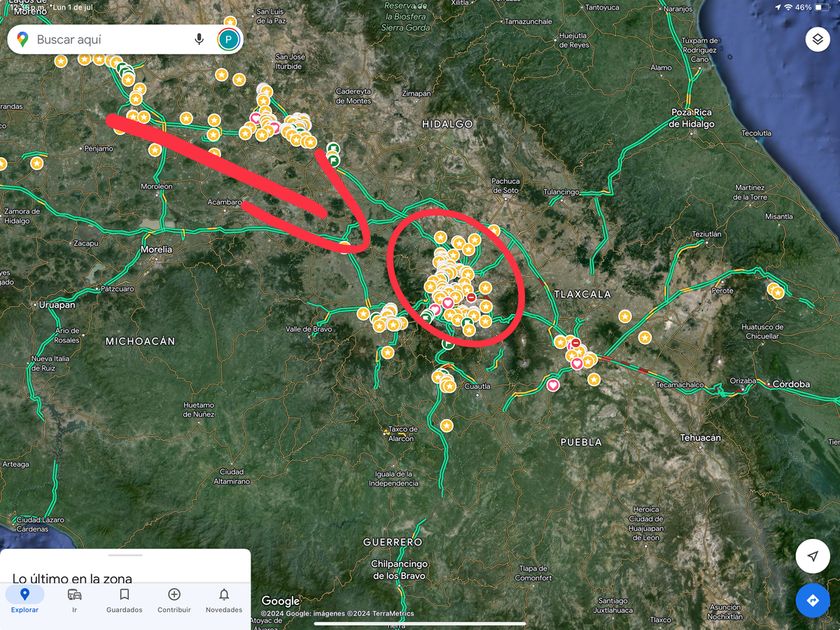Tap the drag handle on bottom sheet
The image size is (840, 630).
click(125, 555)
